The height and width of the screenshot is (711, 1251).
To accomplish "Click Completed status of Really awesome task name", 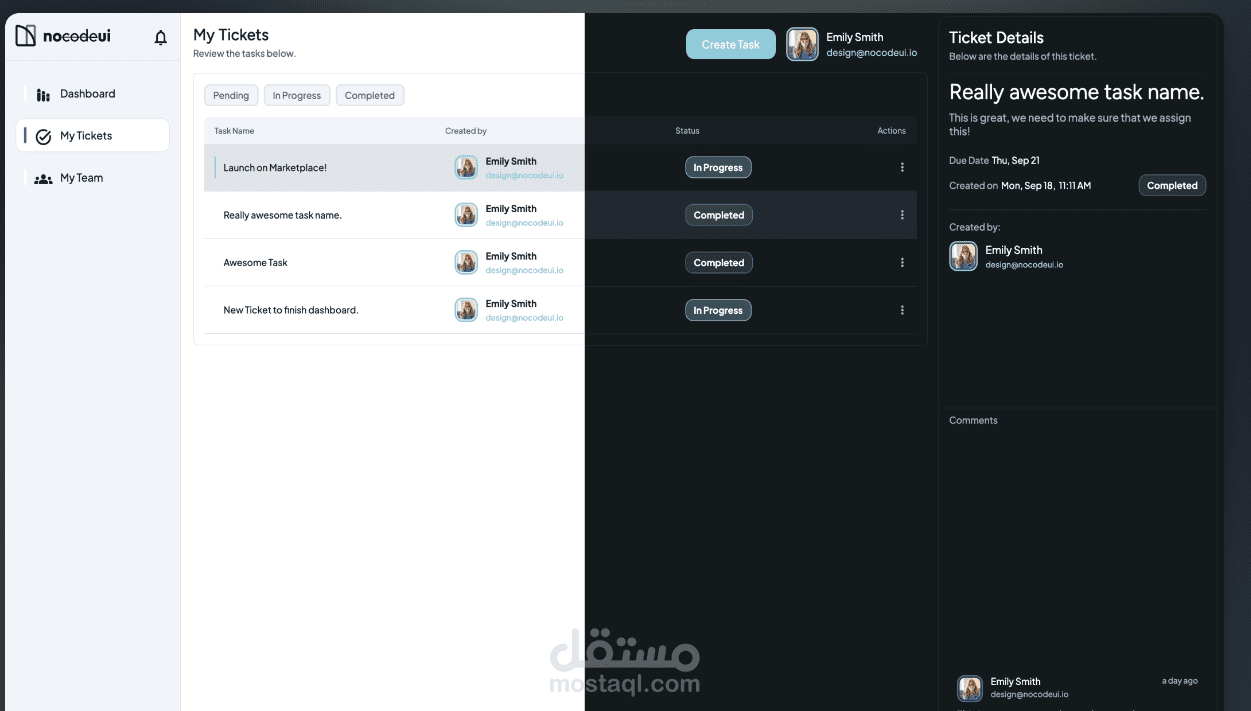I will [x=719, y=215].
